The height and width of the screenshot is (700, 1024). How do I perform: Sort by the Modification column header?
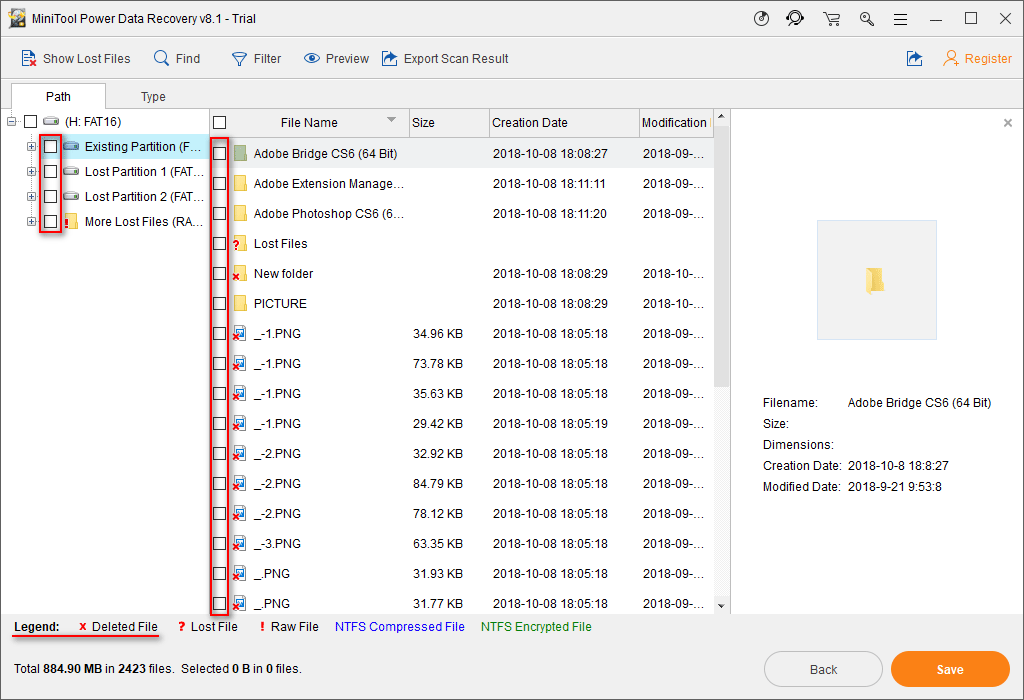click(x=676, y=123)
